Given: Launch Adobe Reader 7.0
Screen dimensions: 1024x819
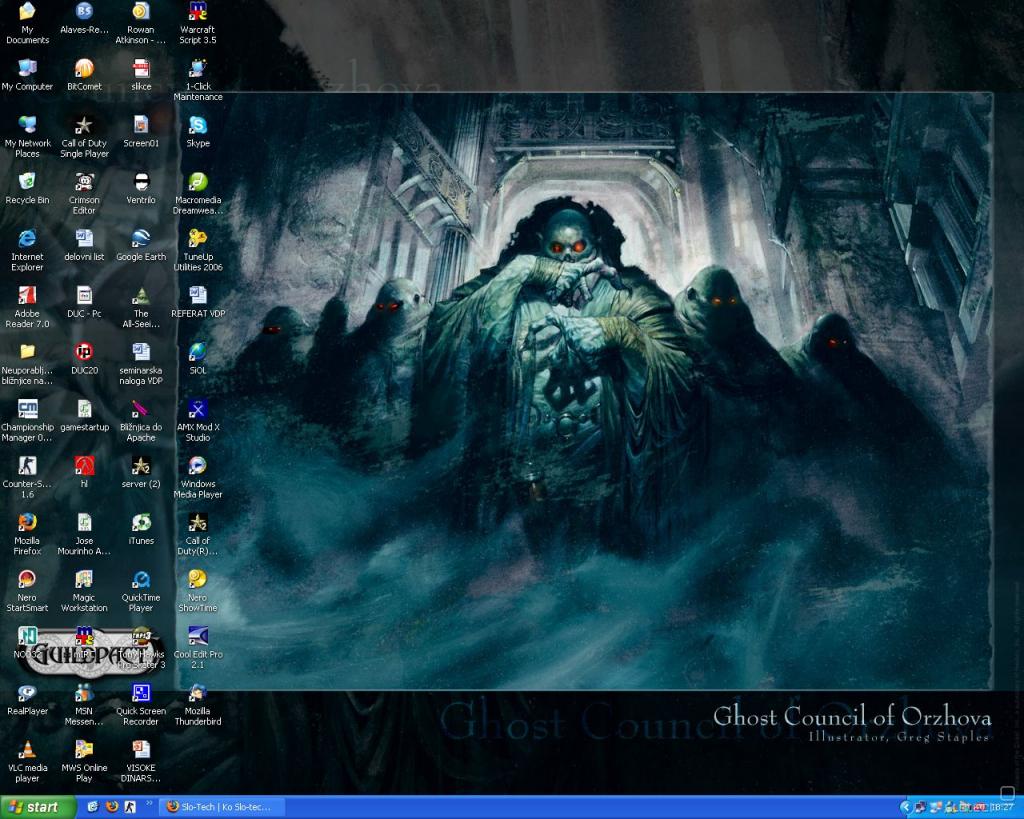Looking at the screenshot, I should 27,307.
